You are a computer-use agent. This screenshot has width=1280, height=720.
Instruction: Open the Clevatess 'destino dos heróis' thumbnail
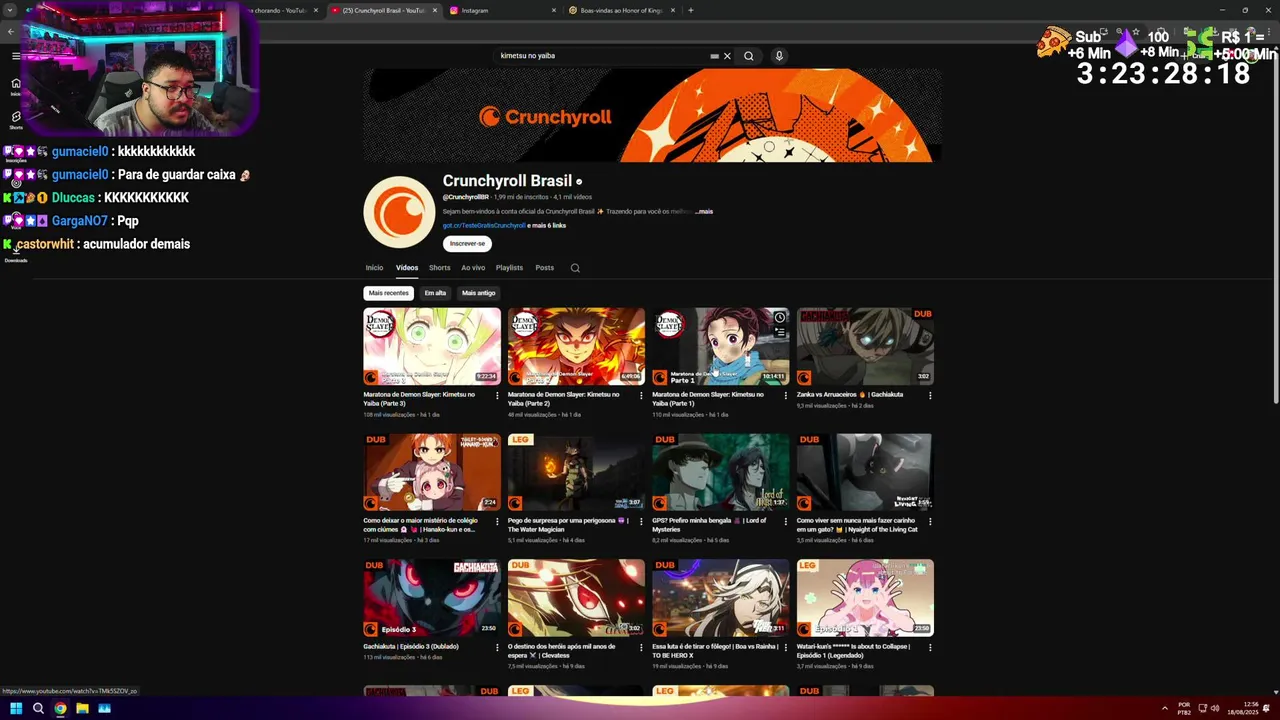[x=576, y=598]
